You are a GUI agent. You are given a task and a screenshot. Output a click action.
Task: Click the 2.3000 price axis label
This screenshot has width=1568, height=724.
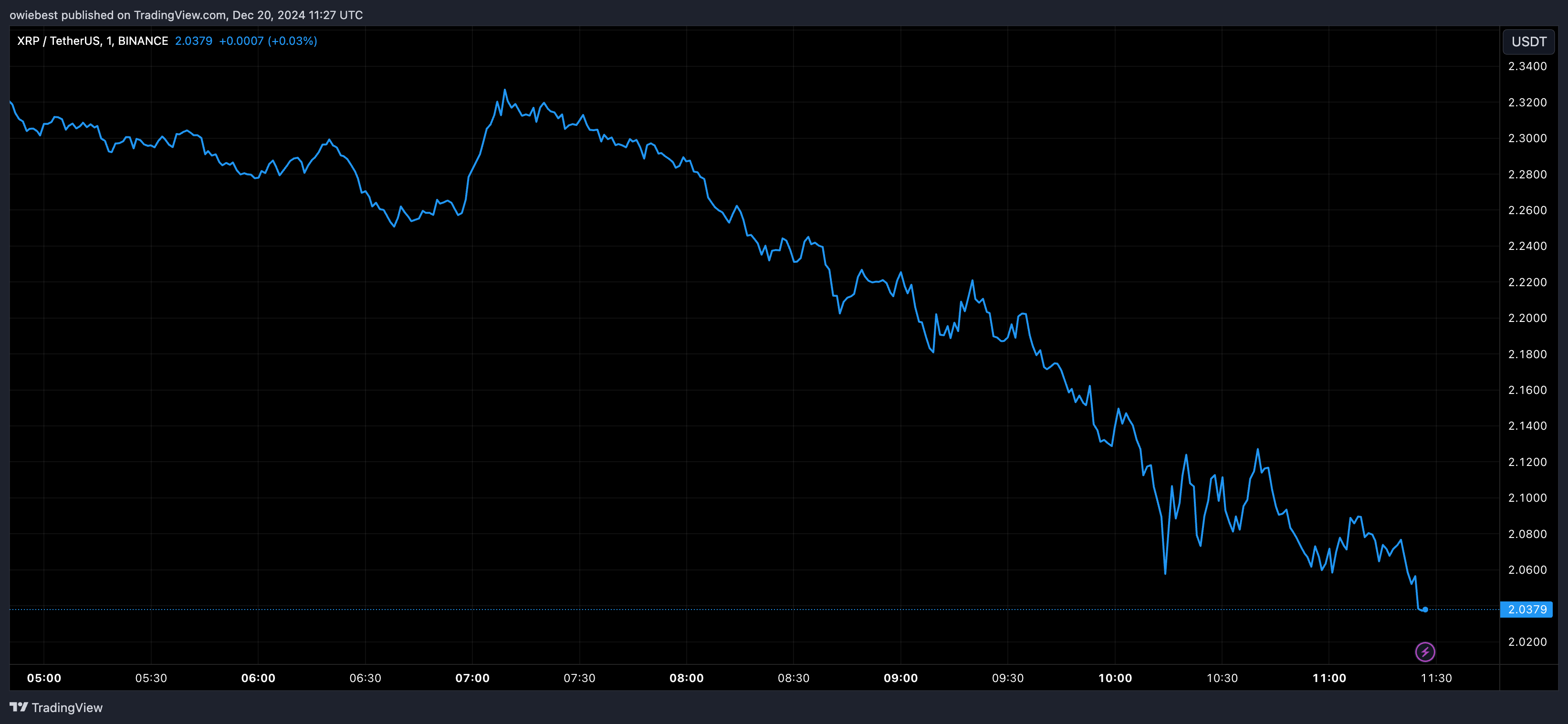coord(1527,138)
